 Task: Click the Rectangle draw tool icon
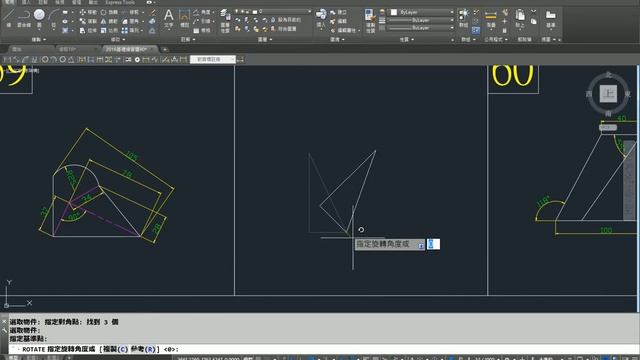pos(65,12)
